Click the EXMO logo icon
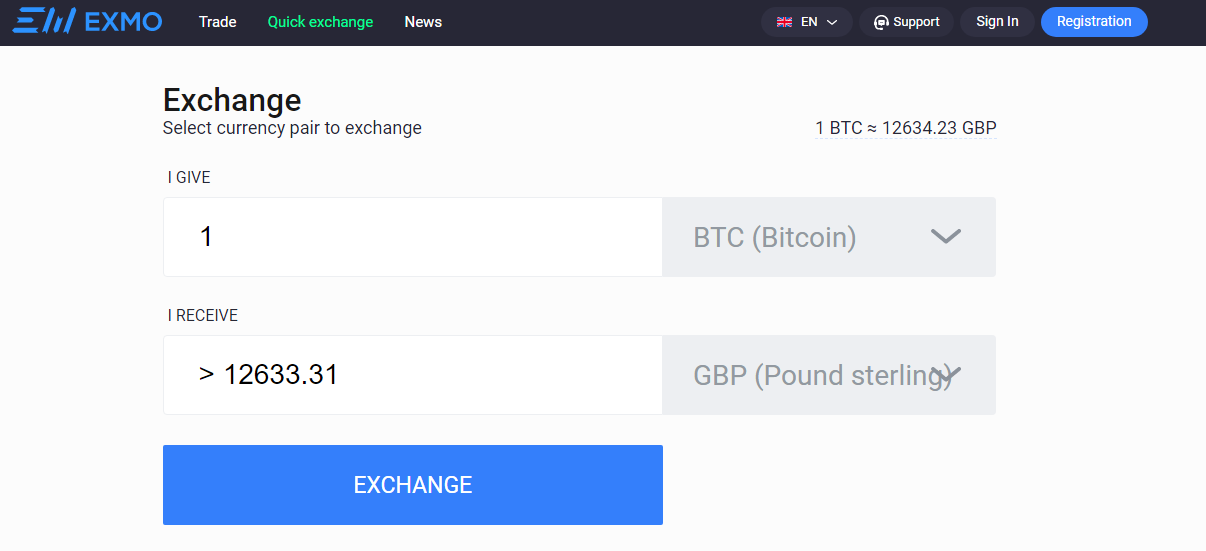Viewport: 1206px width, 551px height. tap(44, 21)
